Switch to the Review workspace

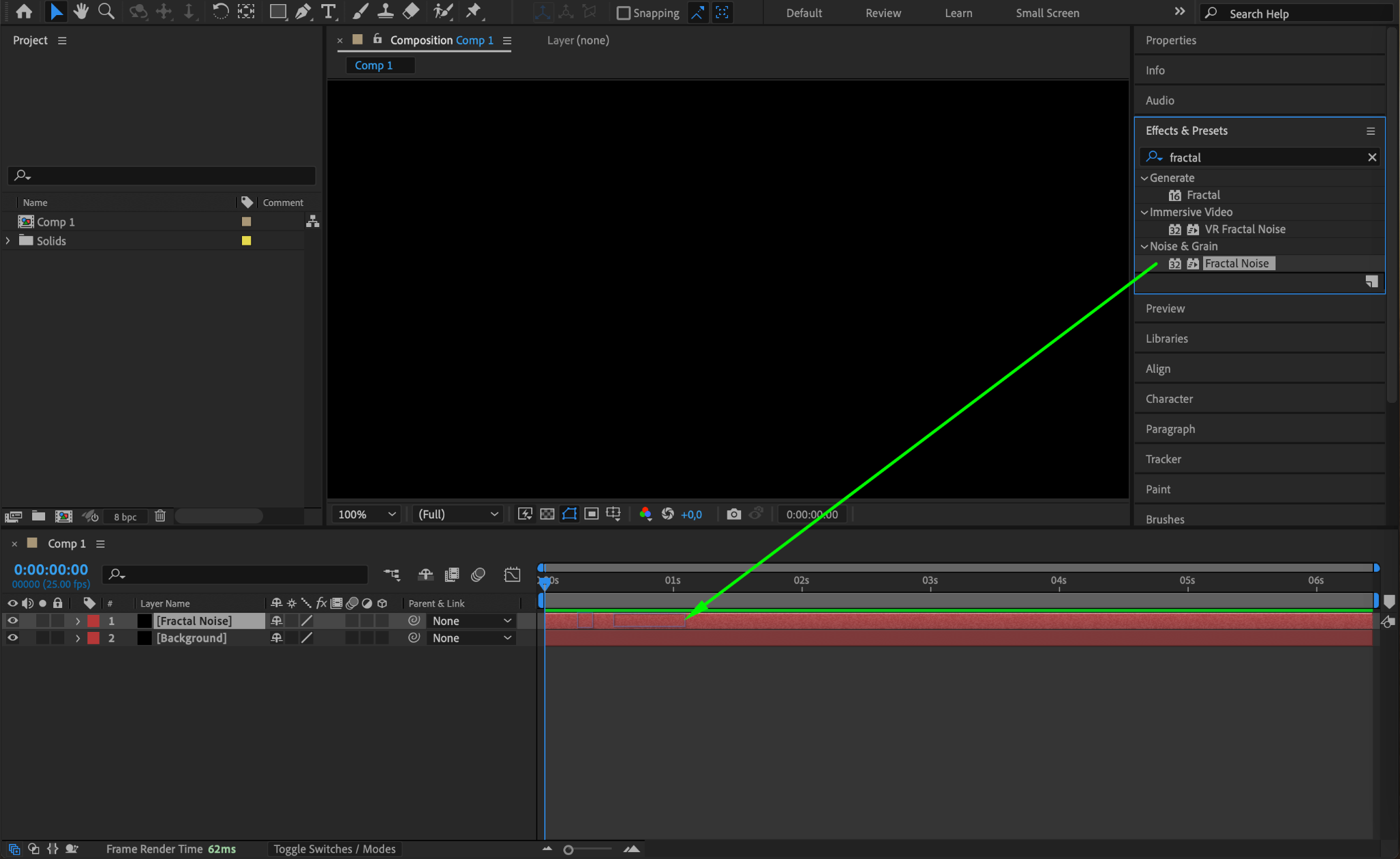point(883,13)
